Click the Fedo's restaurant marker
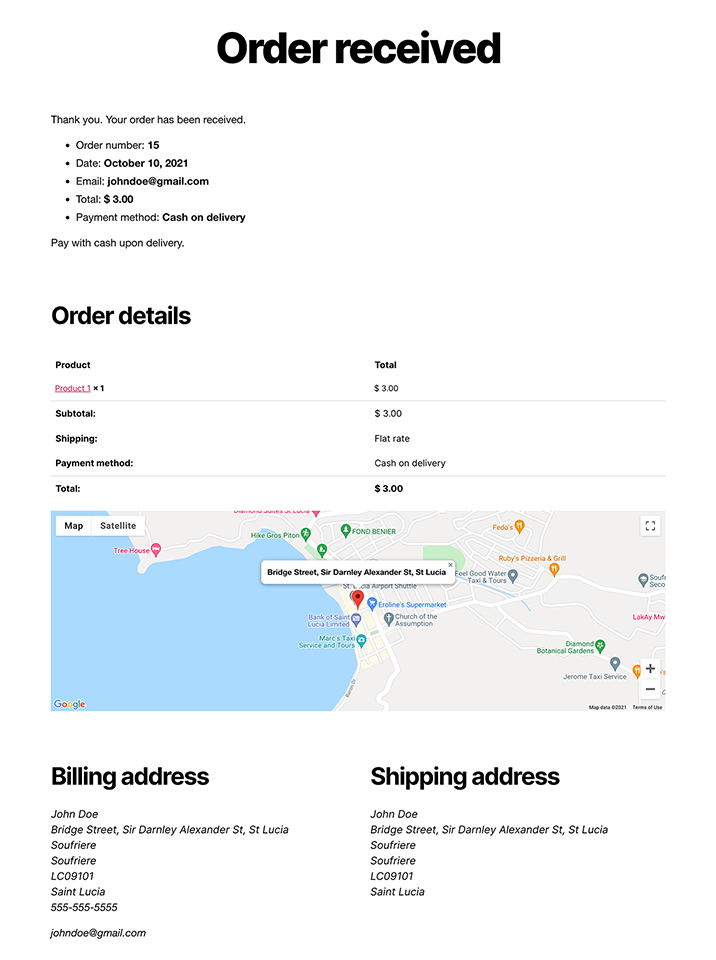Viewport: 716px width, 960px height. [519, 526]
